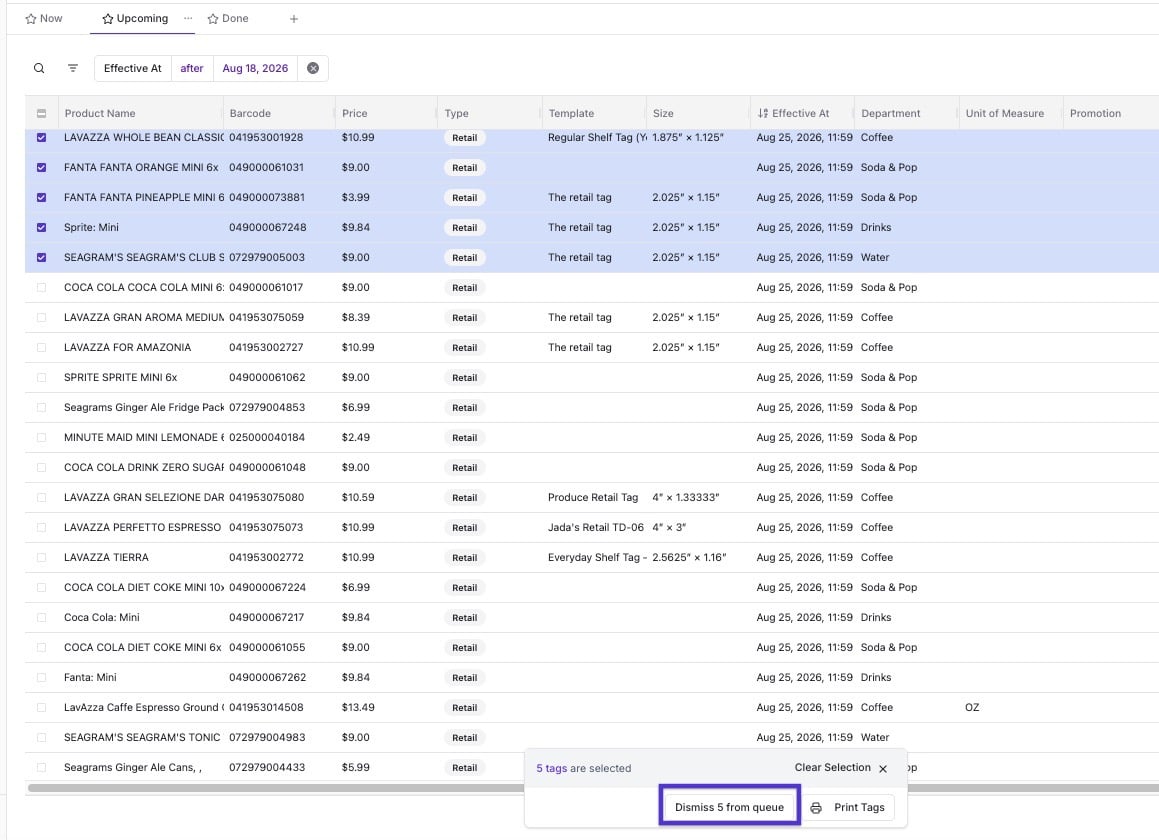Image resolution: width=1159 pixels, height=840 pixels.
Task: Click 'LAVAZZA PERFETTO ESPRESSO' product name
Action: (142, 527)
